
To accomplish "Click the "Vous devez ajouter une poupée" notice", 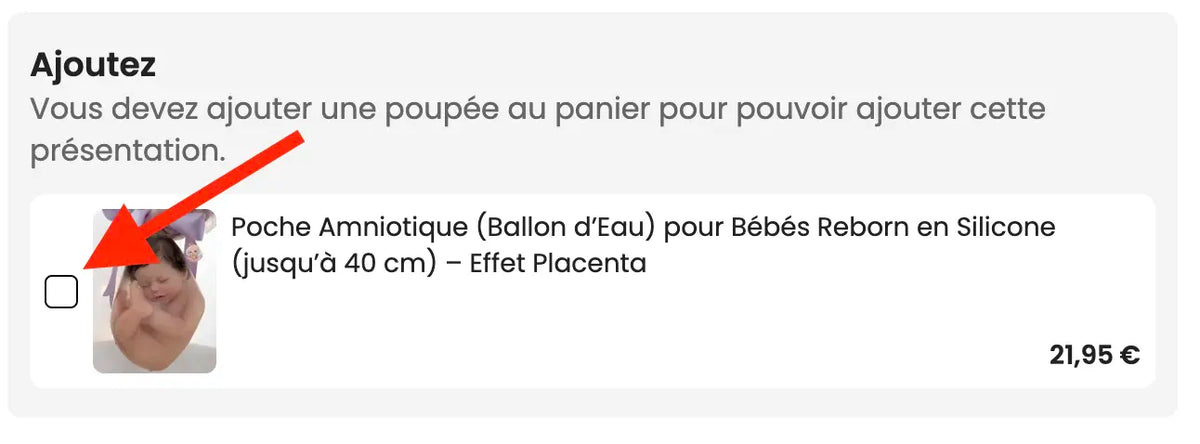I will pyautogui.click(x=537, y=129).
